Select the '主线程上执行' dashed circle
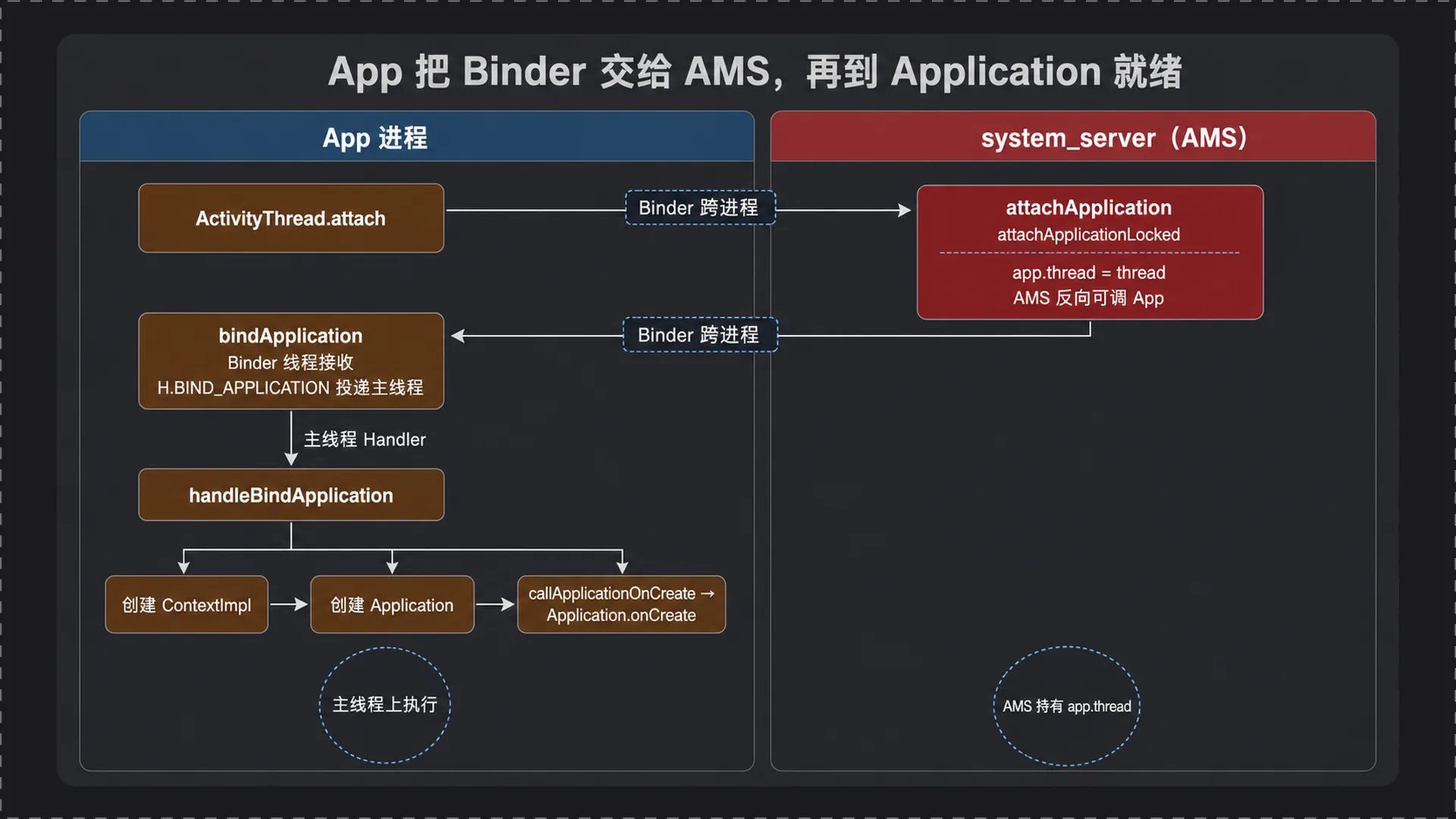This screenshot has height=819, width=1456. pos(385,704)
